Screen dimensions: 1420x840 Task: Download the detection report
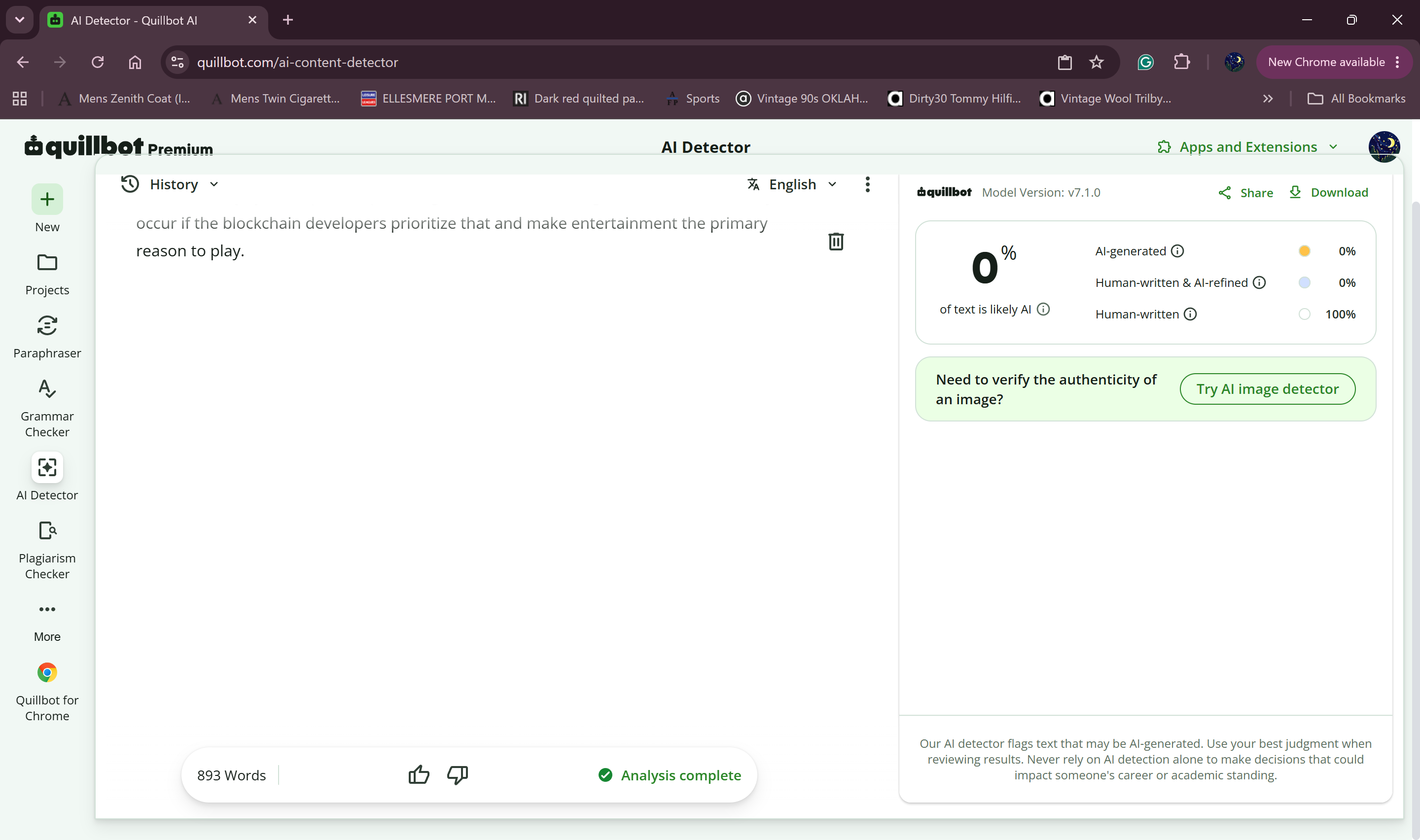(1328, 192)
